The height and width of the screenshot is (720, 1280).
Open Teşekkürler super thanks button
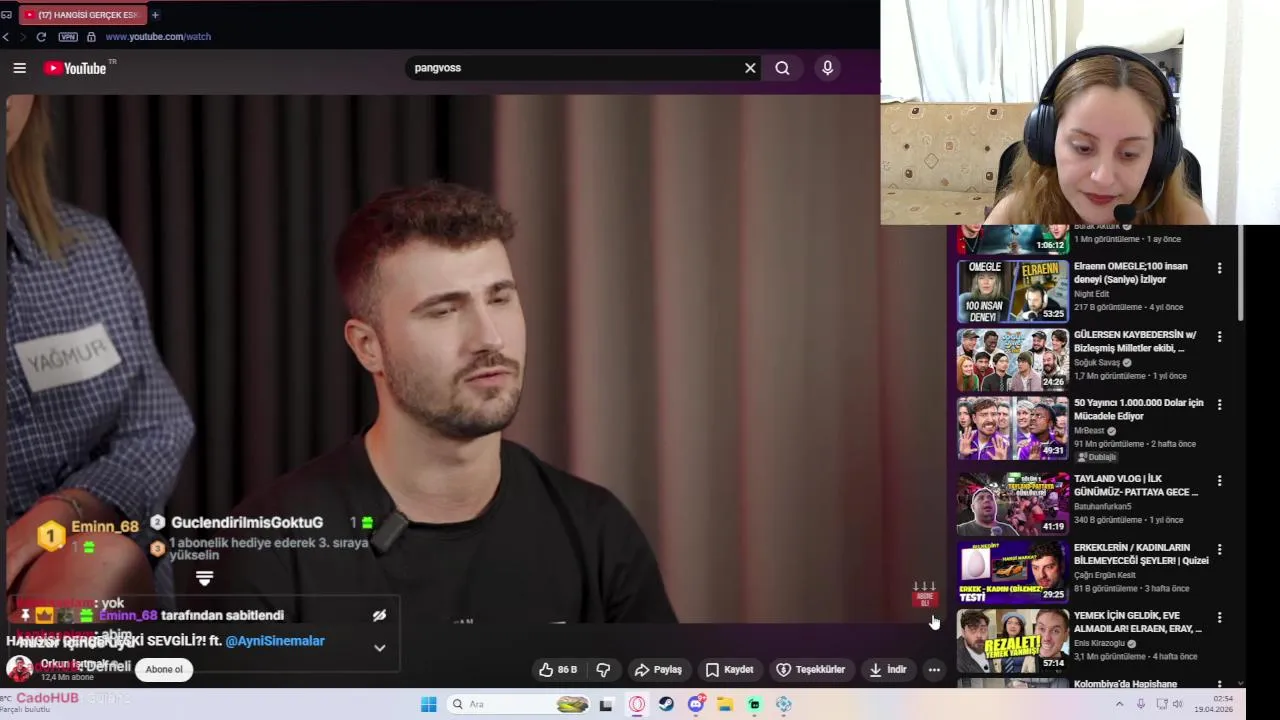811,670
